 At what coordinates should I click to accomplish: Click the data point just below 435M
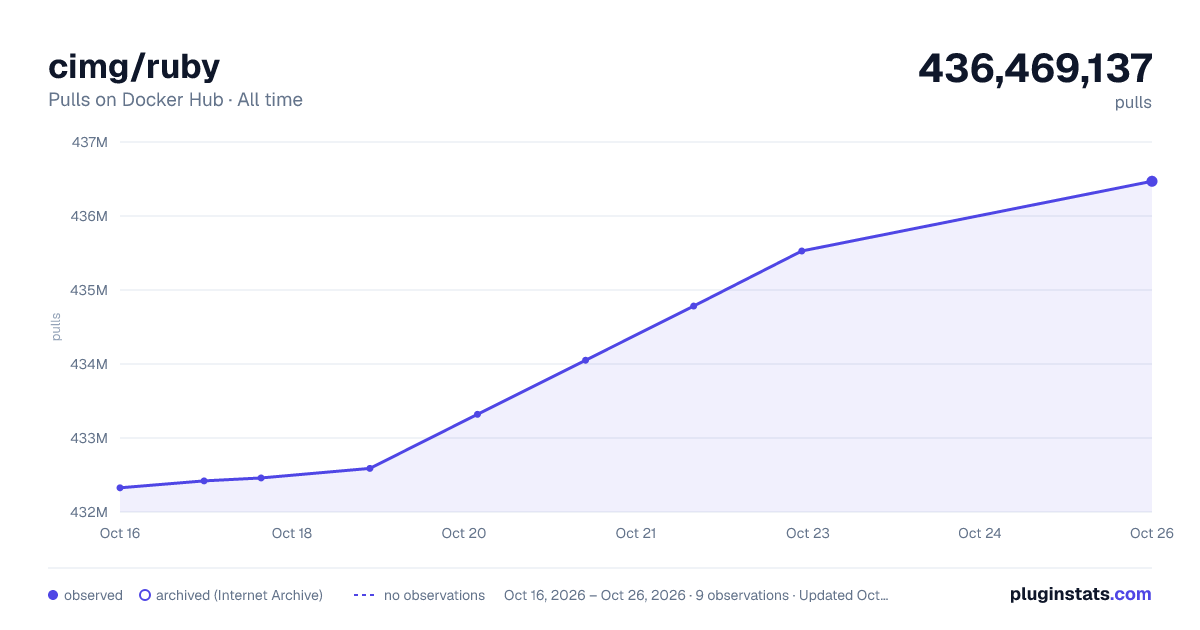click(693, 306)
